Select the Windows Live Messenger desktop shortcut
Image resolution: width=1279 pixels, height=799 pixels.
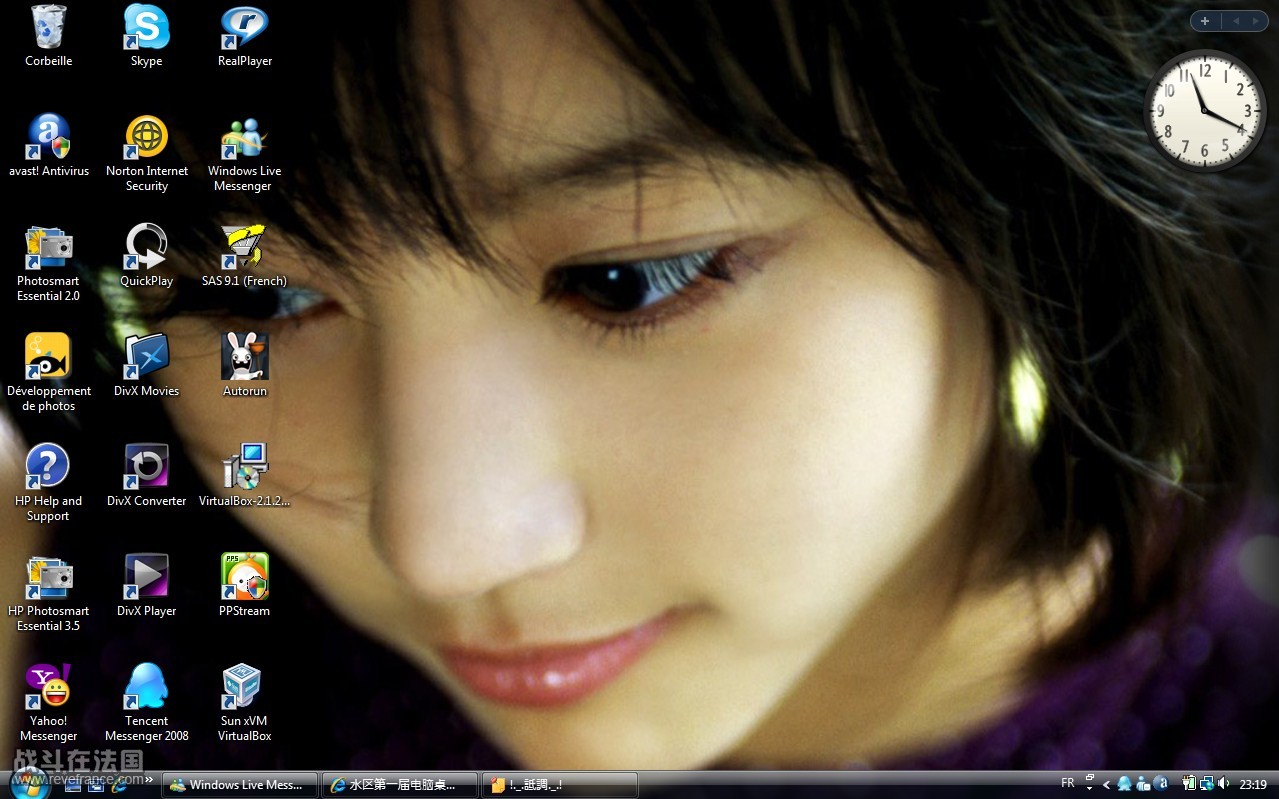tap(245, 154)
